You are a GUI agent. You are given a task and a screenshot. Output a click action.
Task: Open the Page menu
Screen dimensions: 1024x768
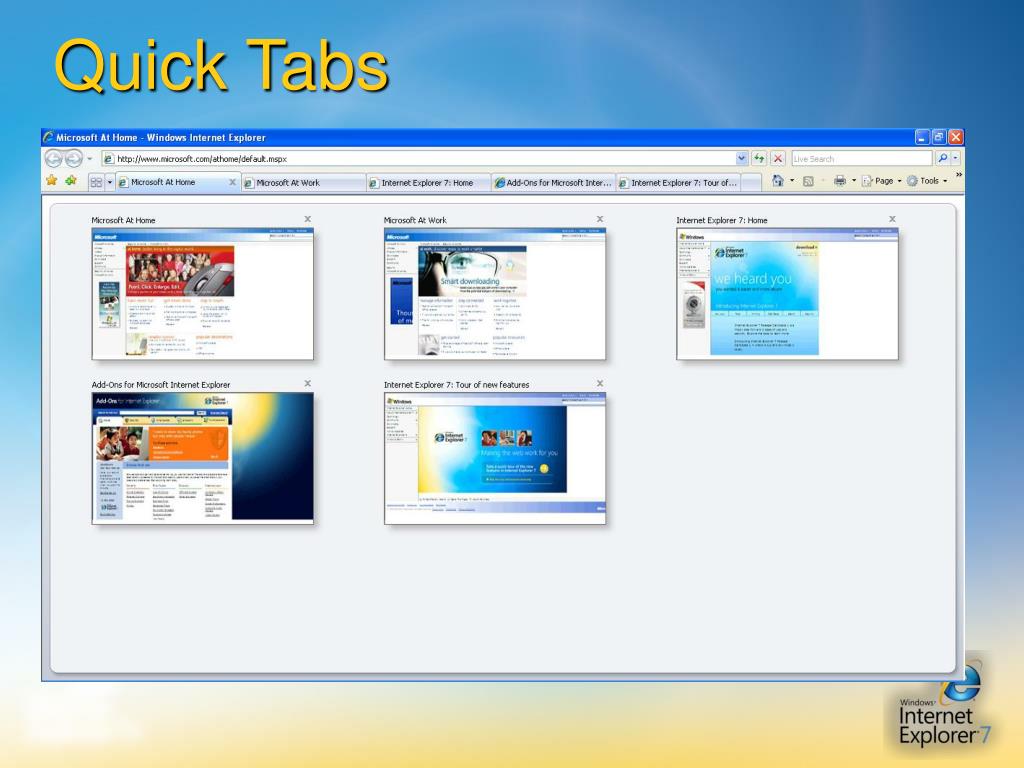pyautogui.click(x=881, y=181)
